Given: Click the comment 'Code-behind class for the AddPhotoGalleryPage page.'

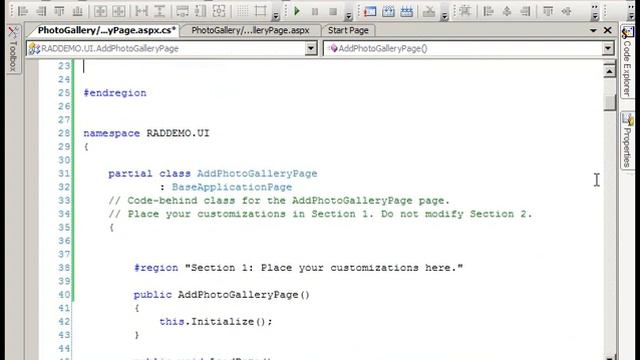Looking at the screenshot, I should (279, 201).
